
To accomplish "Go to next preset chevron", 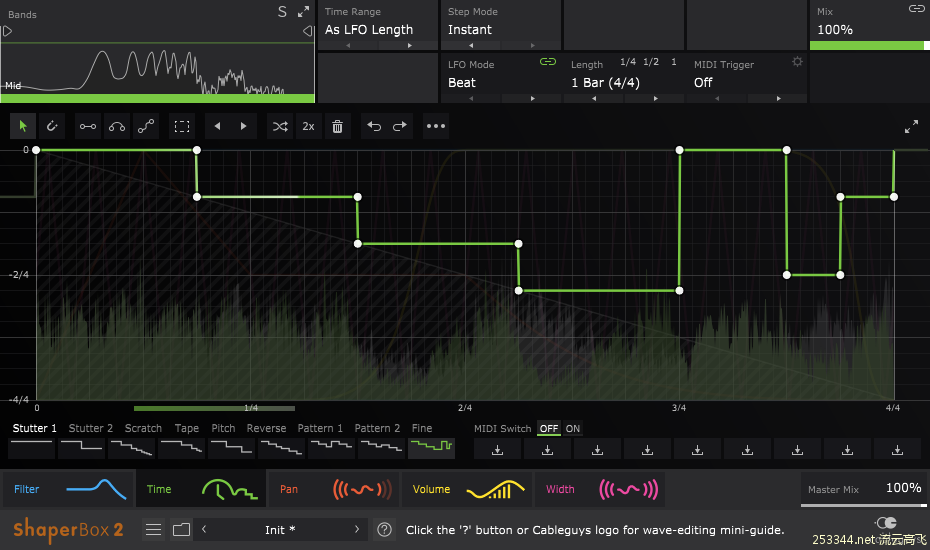I will 356,529.
